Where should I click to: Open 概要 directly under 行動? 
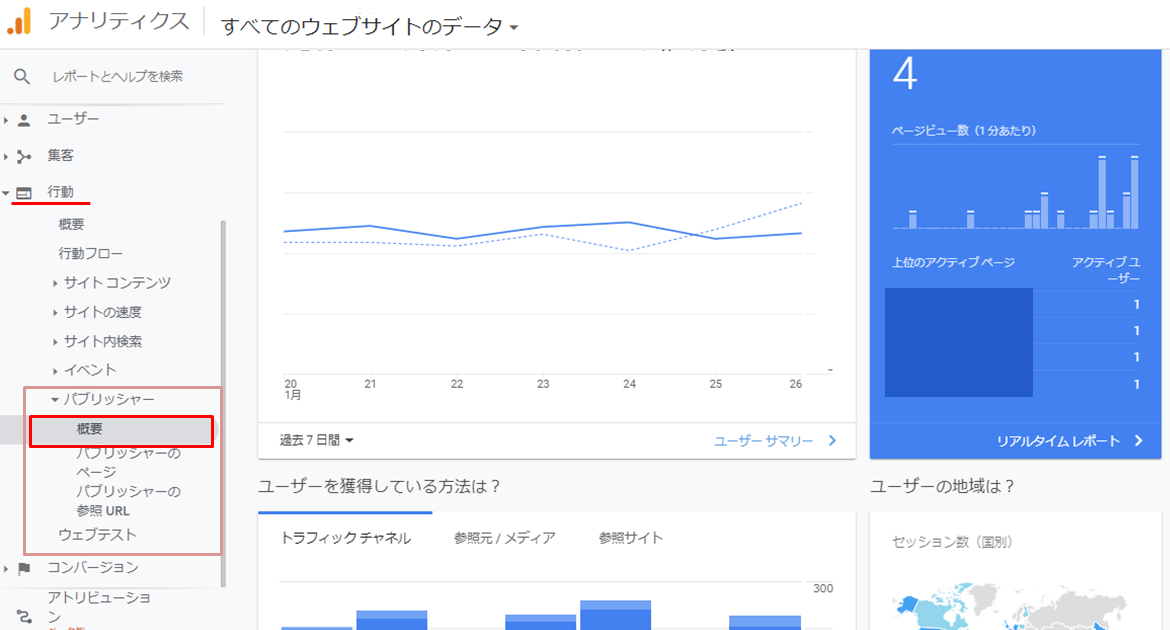click(x=72, y=224)
